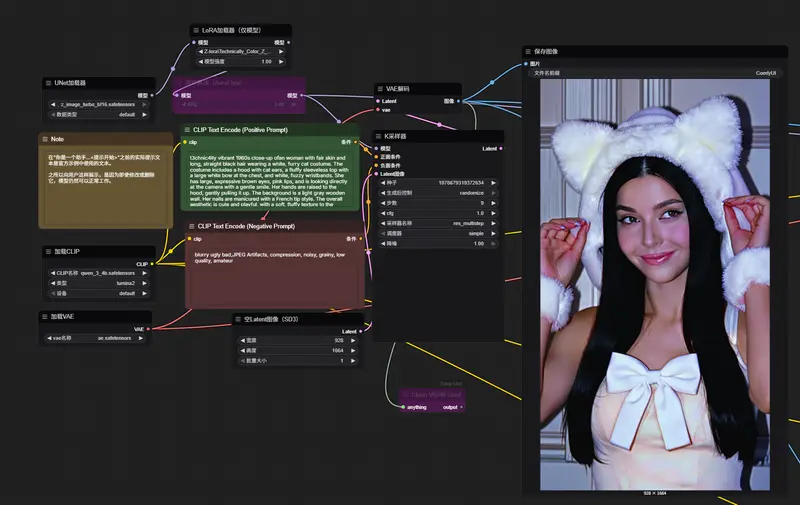The height and width of the screenshot is (505, 800).
Task: Click the menu icon on LoRA加载器 node header
Action: pyautogui.click(x=195, y=31)
